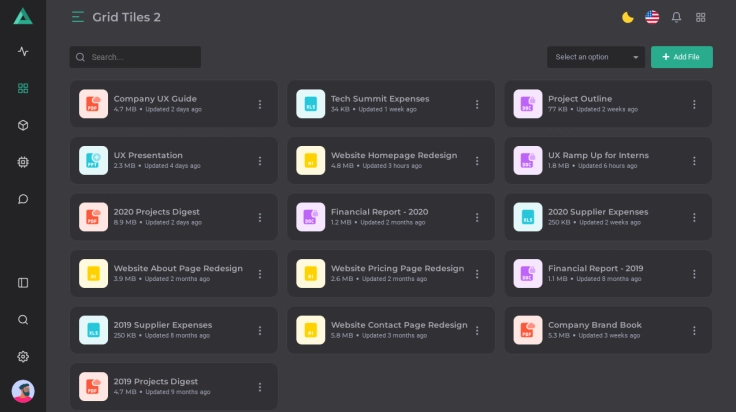Click the activity pulse icon in sidebar
This screenshot has height=412, width=736.
(23, 52)
